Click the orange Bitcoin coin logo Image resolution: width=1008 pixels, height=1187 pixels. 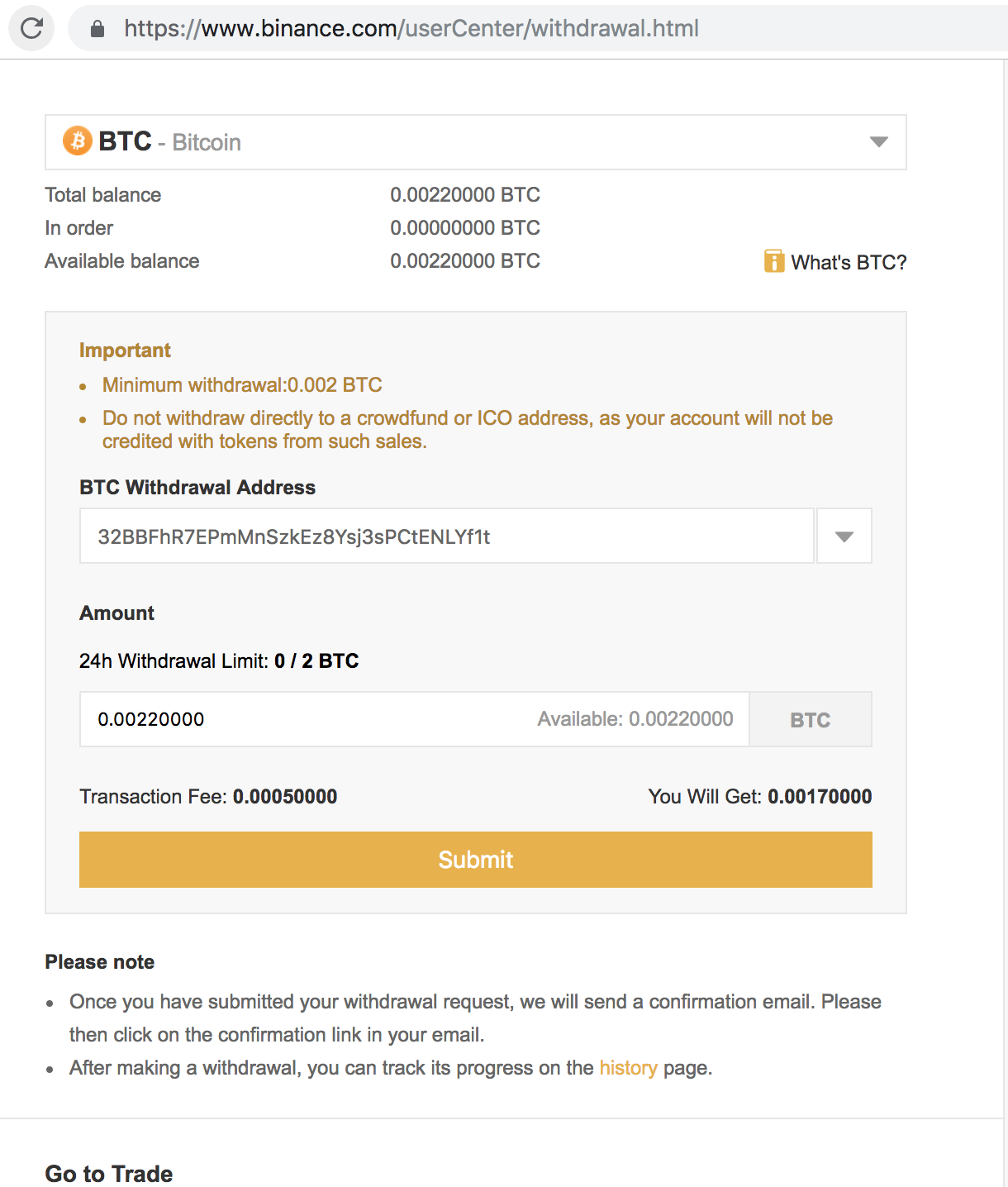pyautogui.click(x=78, y=141)
